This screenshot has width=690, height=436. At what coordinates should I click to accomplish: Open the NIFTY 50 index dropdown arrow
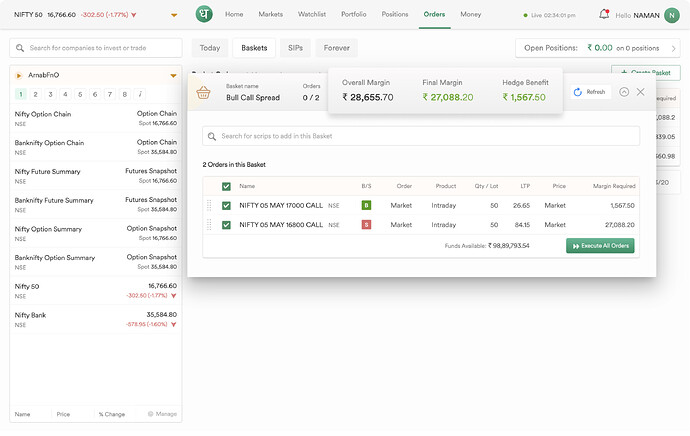175,16
